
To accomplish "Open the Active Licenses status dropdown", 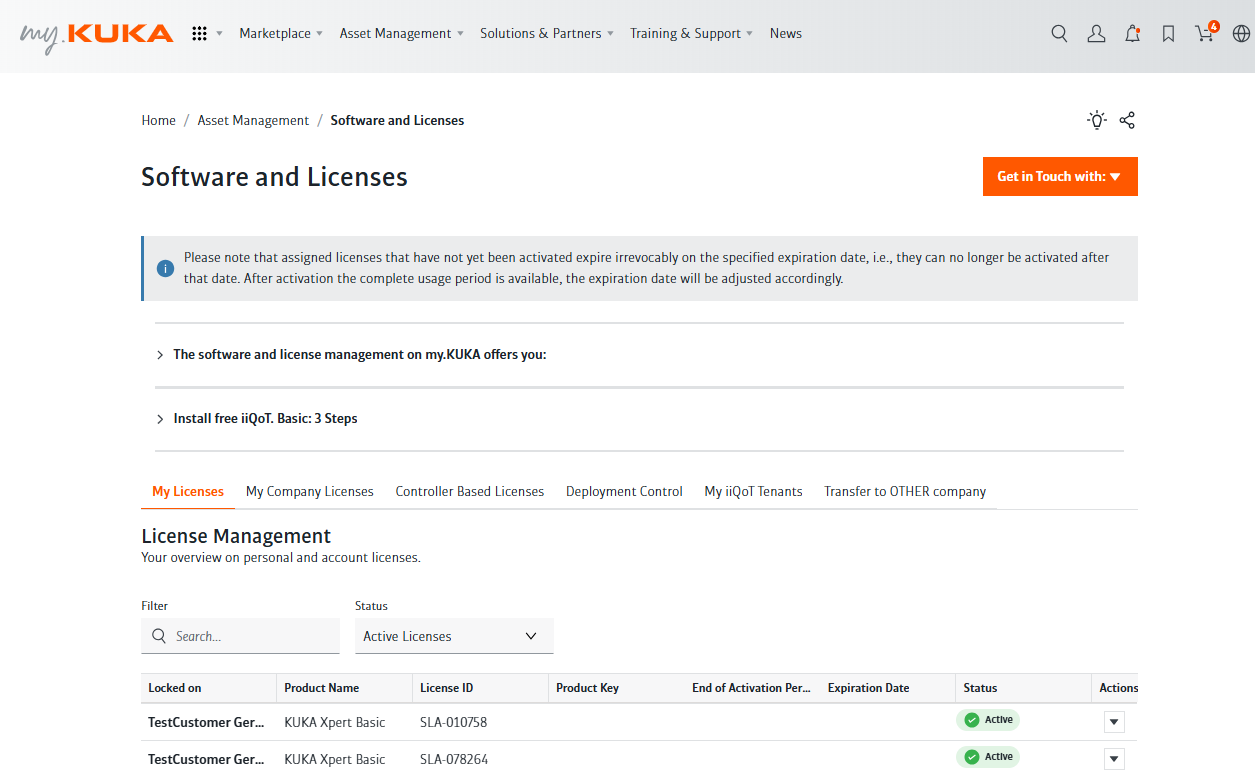I will click(454, 635).
